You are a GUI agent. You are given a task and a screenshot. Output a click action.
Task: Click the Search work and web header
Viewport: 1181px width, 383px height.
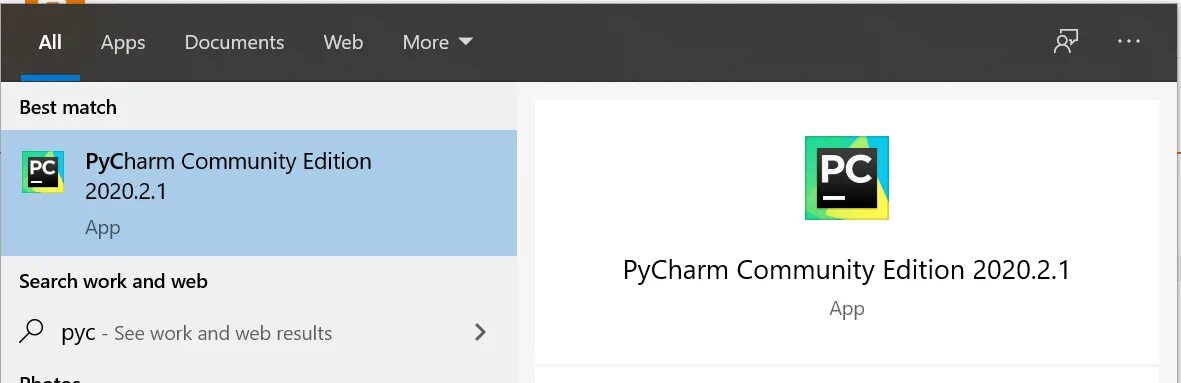[113, 281]
